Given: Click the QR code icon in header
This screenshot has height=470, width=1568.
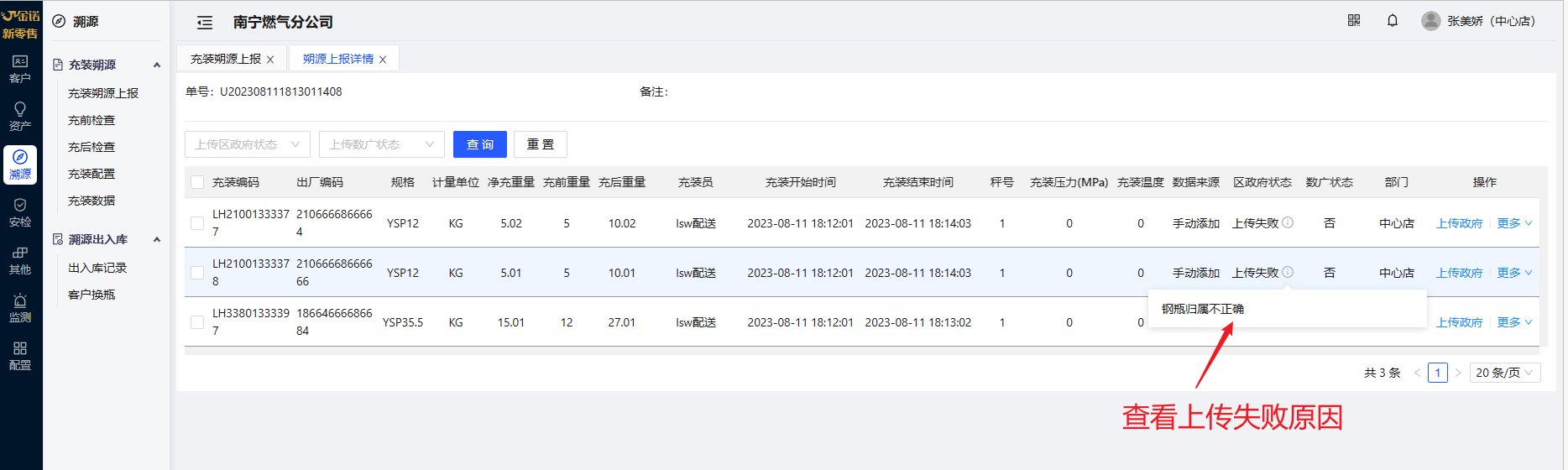Looking at the screenshot, I should pos(1354,21).
